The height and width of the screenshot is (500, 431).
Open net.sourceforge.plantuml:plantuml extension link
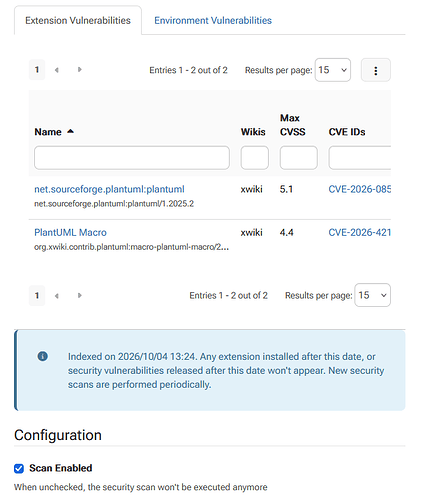pos(109,189)
